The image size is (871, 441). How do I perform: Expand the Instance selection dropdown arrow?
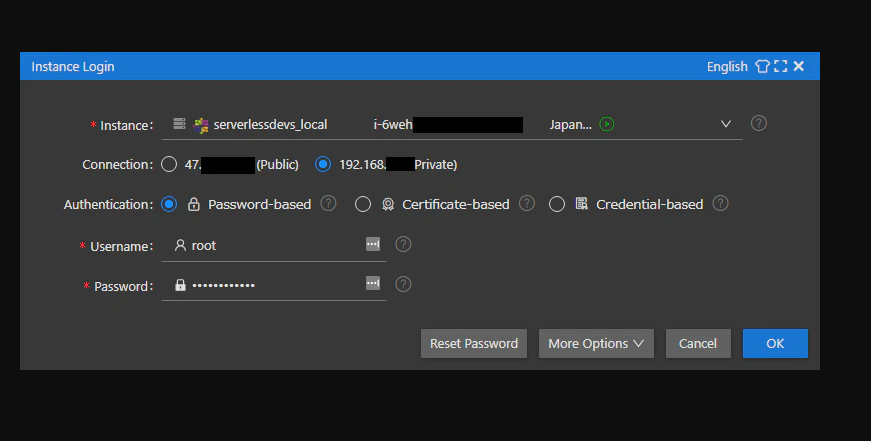coord(725,124)
